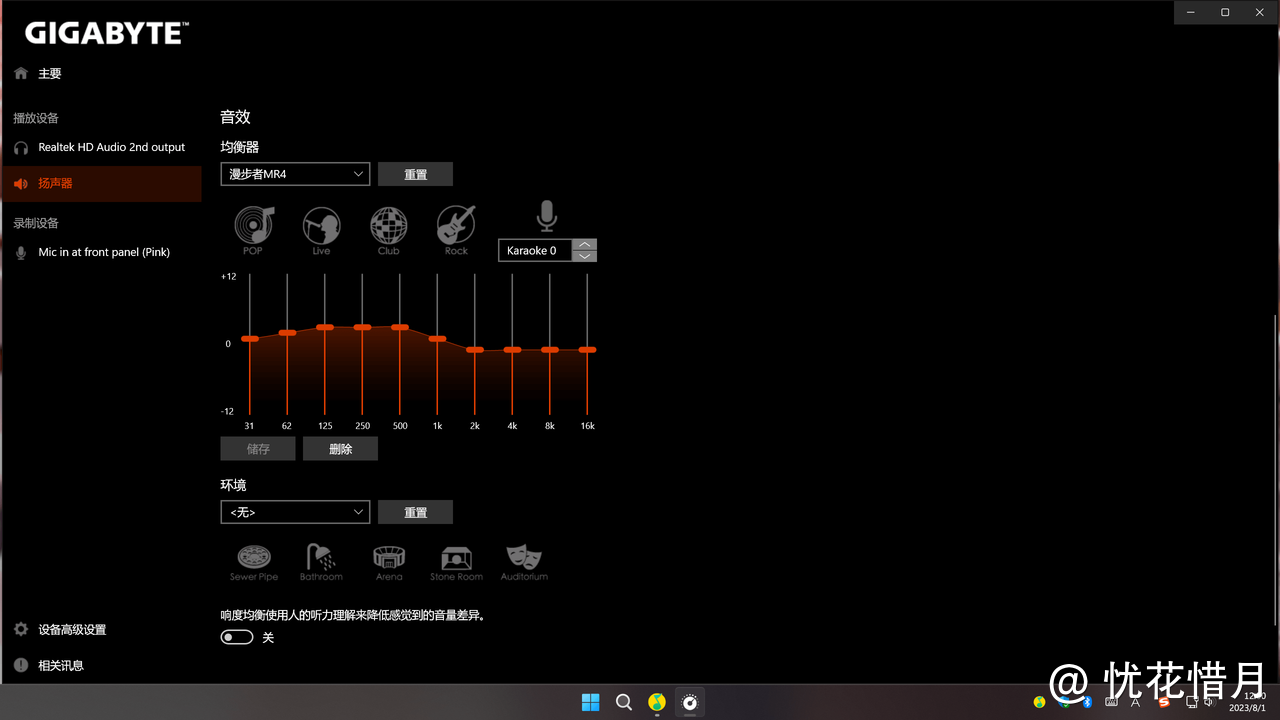The image size is (1280, 720).
Task: Apply the Bathroom environment effect
Action: point(321,560)
